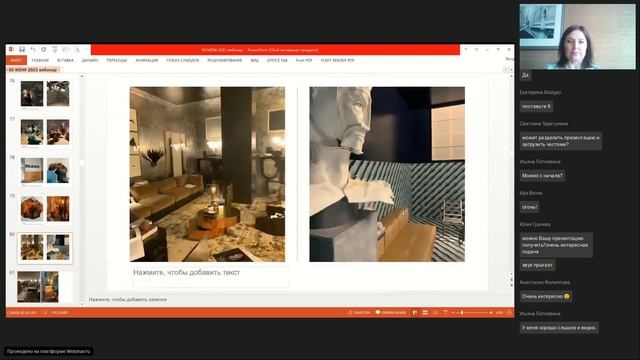Switch to the ГЛАВНАЯ ribbon tab
This screenshot has height=360, width=640.
coord(40,60)
